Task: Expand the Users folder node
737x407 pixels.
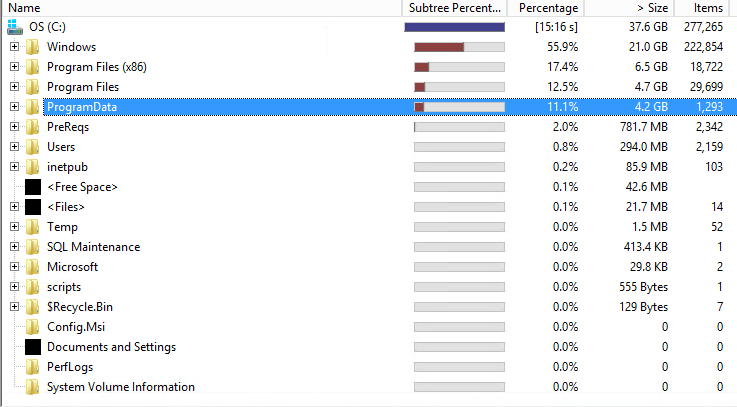Action: point(15,147)
